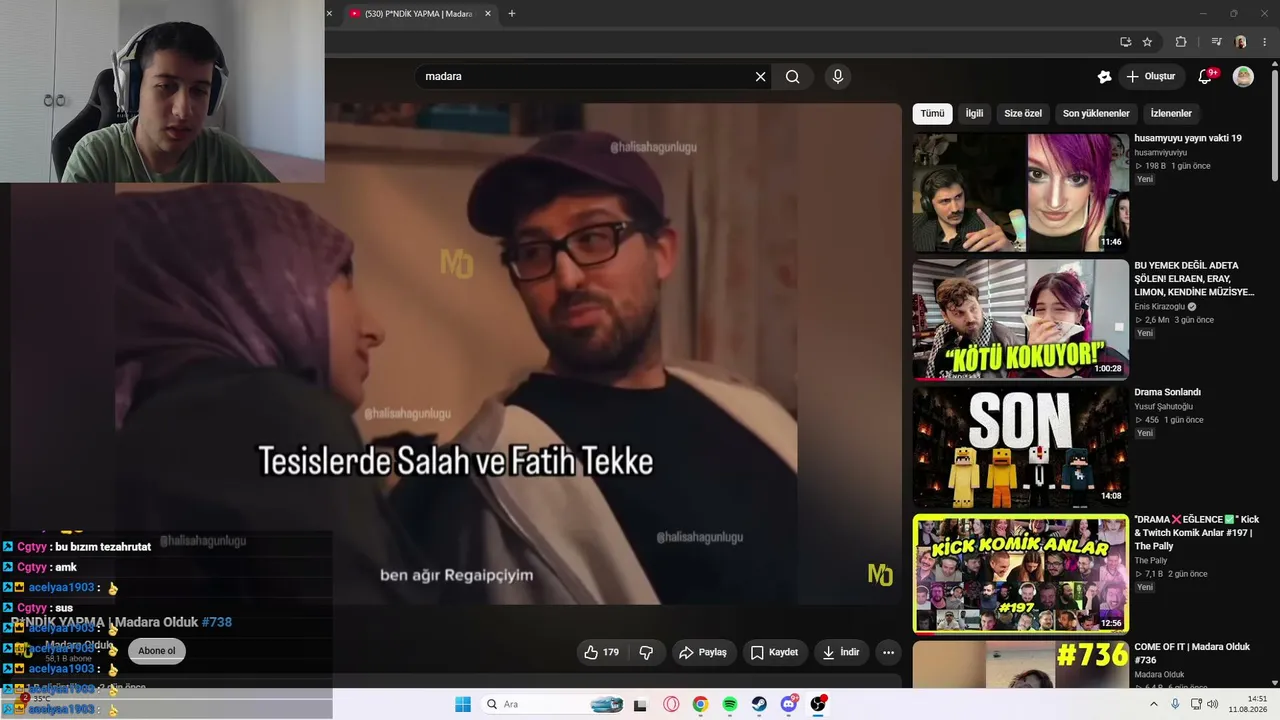This screenshot has height=720, width=1280.
Task: Open more actions for the video
Action: coord(888,652)
